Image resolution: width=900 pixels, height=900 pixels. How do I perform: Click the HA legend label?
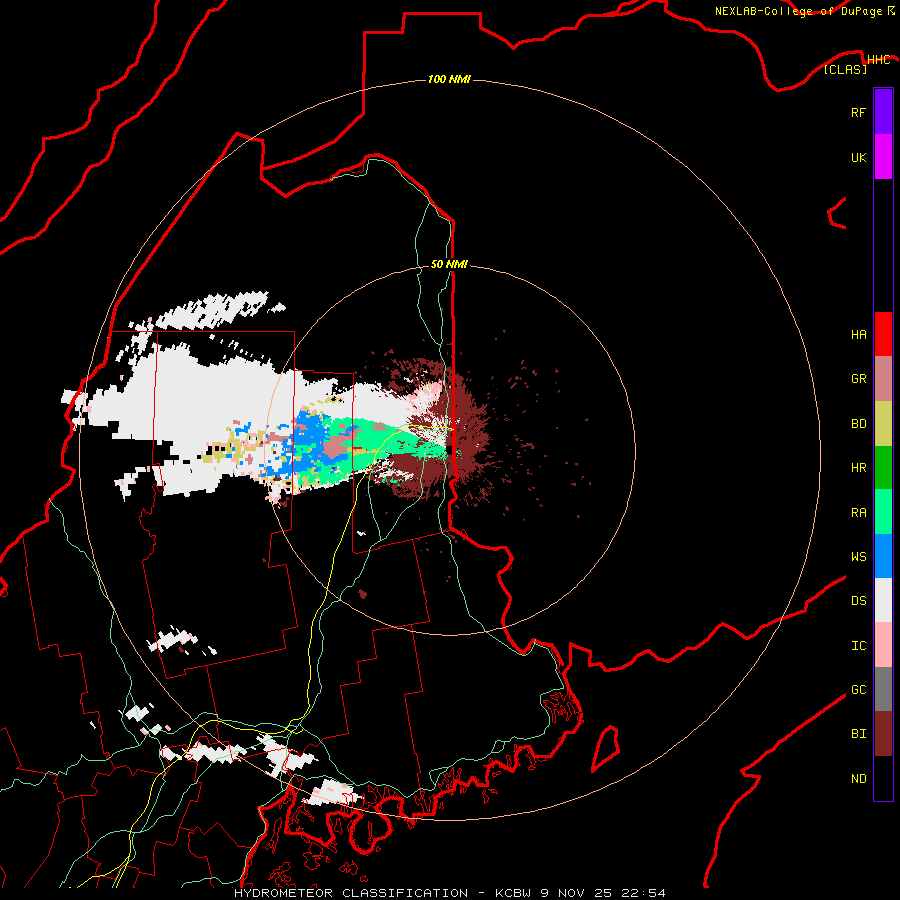coord(858,335)
